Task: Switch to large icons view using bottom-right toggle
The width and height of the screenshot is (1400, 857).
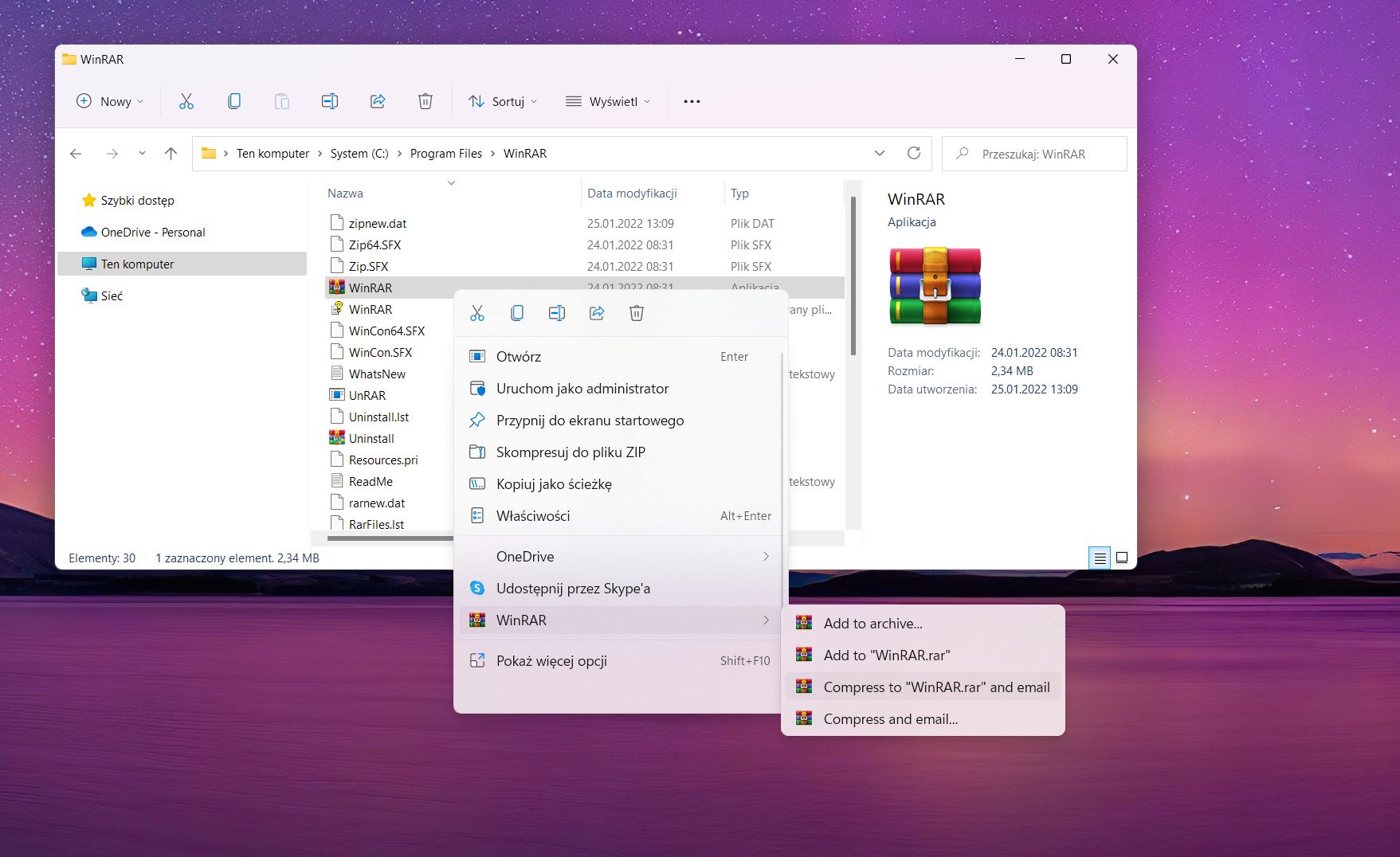Action: coord(1122,558)
